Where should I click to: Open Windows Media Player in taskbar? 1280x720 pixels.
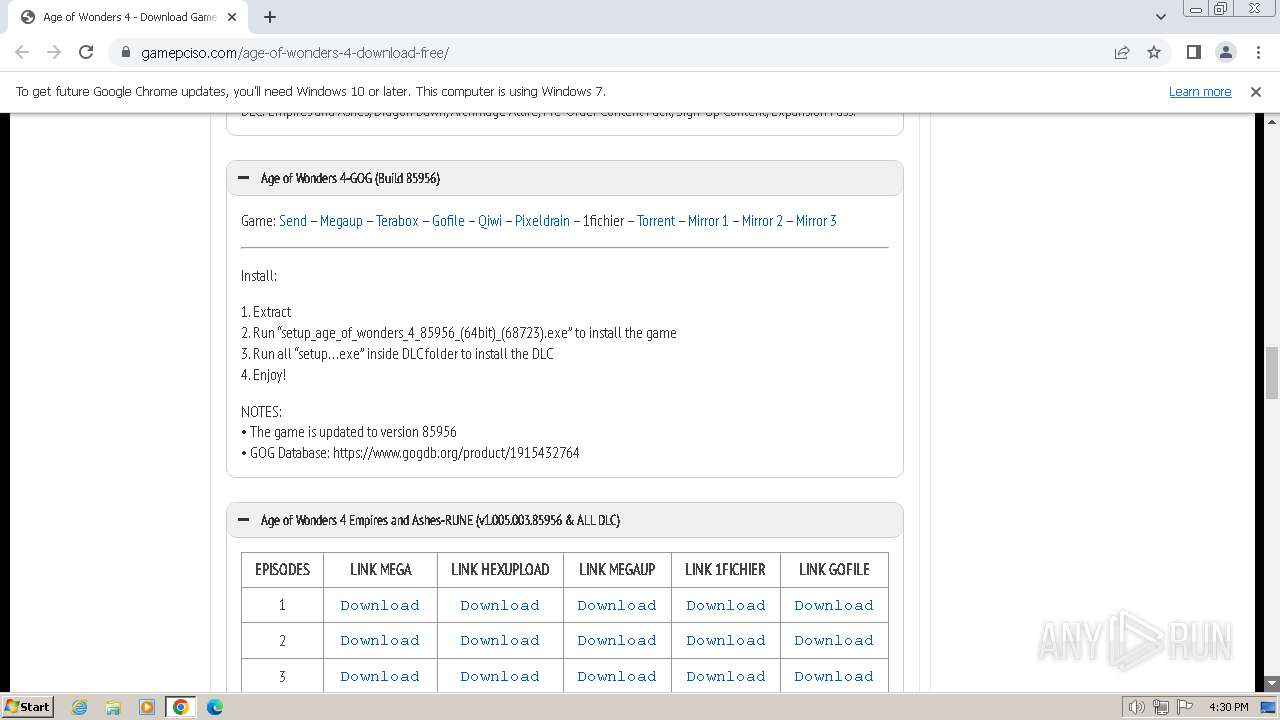click(x=147, y=707)
